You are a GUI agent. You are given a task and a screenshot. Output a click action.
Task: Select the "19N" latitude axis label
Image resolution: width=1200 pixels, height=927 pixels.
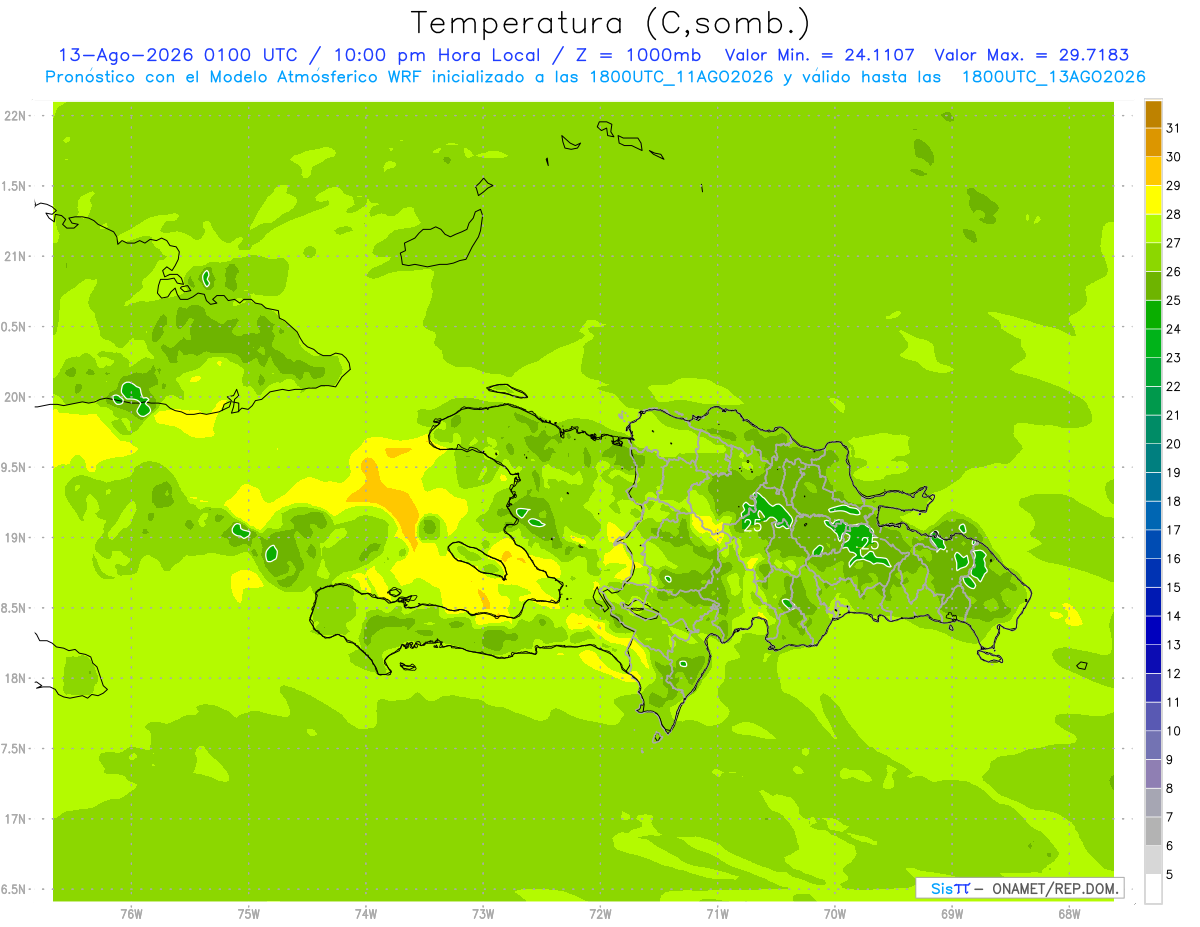(14, 538)
